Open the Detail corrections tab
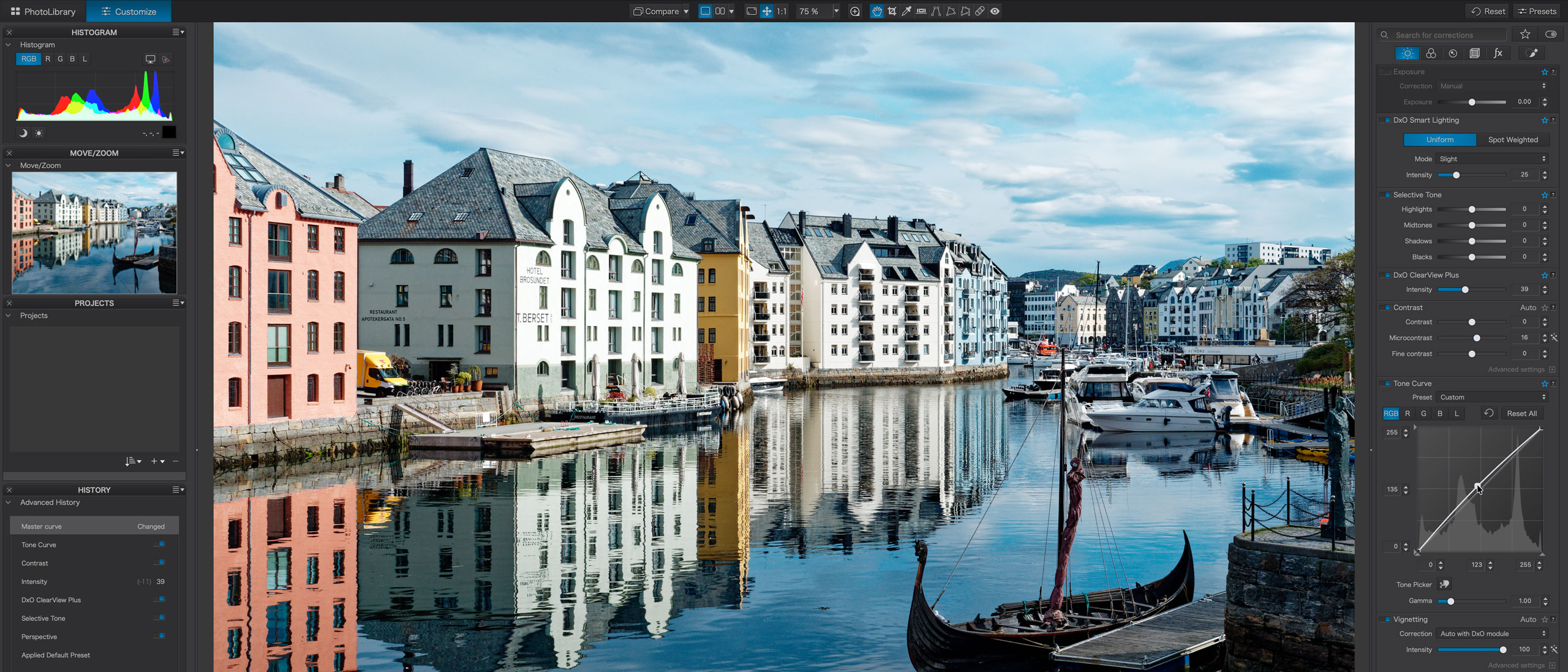 point(1453,53)
